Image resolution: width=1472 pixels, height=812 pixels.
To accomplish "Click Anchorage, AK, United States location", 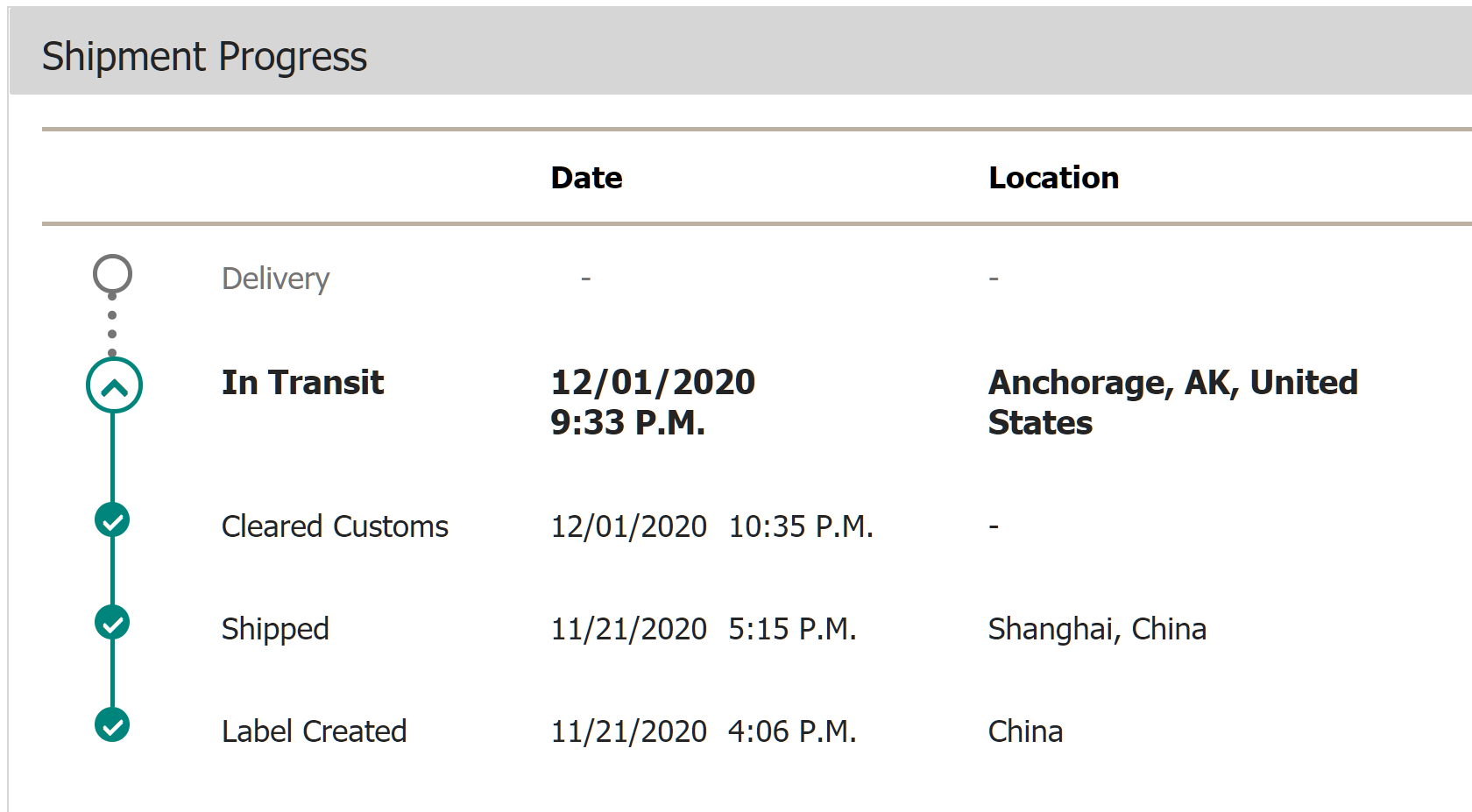I will click(1172, 402).
